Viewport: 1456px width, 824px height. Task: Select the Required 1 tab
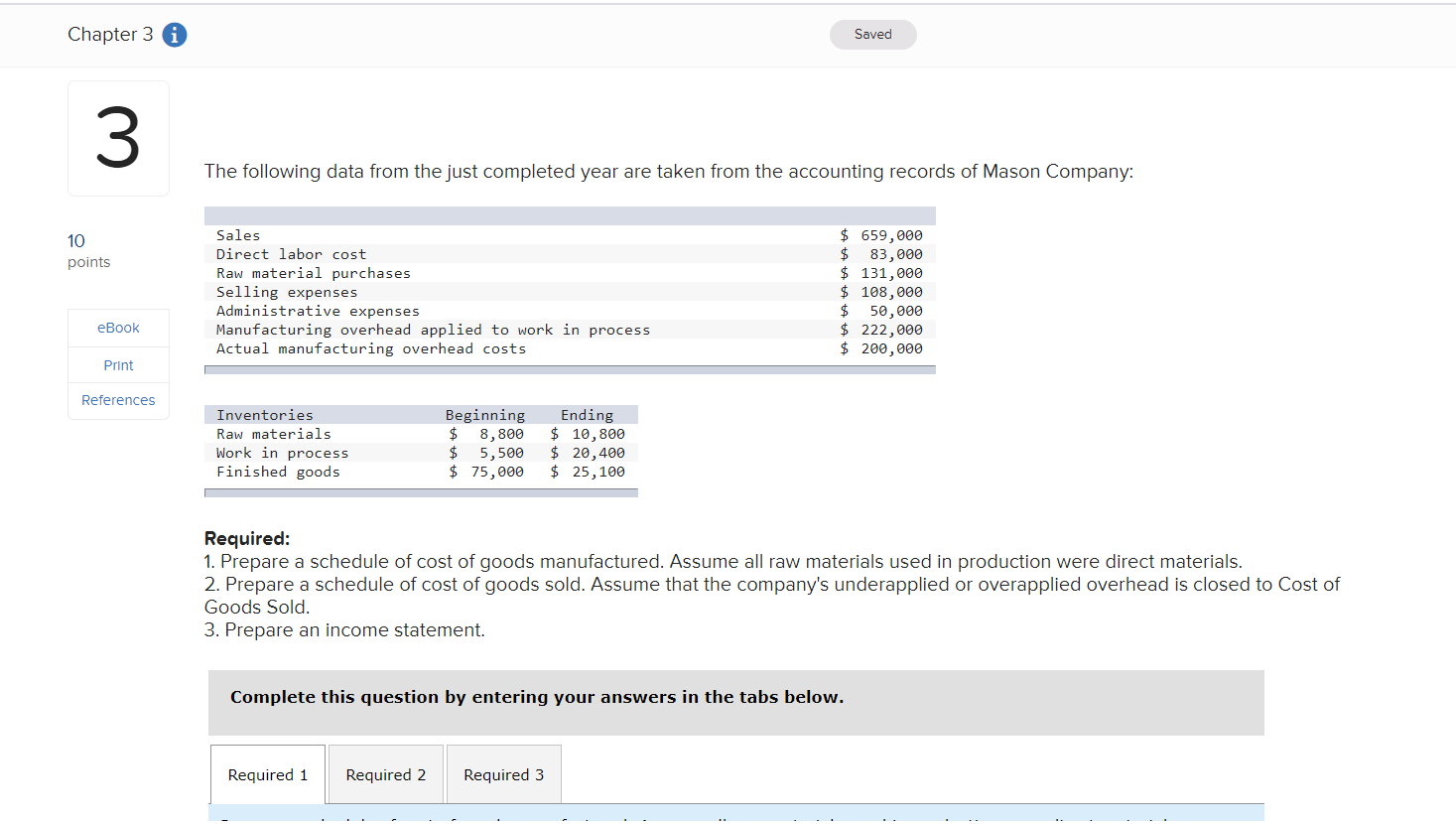click(267, 773)
